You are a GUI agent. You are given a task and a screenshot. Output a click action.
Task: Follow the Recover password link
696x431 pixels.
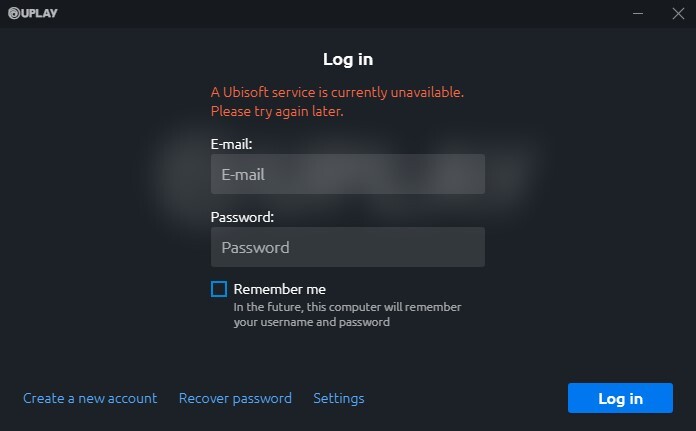coord(235,398)
